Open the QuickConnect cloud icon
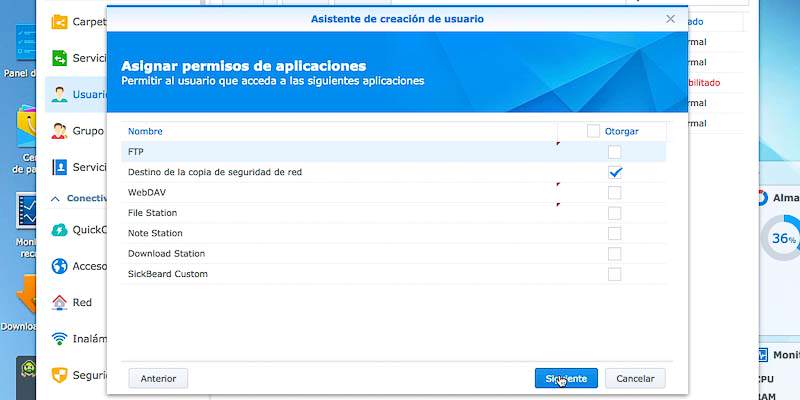The height and width of the screenshot is (400, 800). pos(59,230)
